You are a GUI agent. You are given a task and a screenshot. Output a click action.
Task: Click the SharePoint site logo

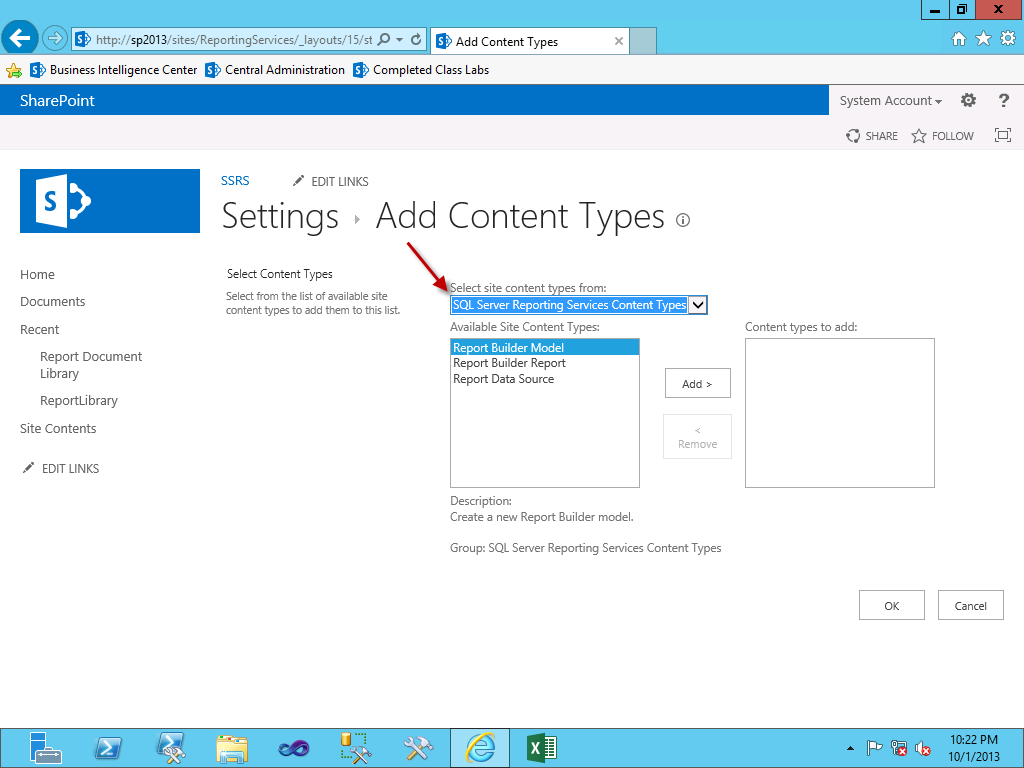click(x=110, y=201)
